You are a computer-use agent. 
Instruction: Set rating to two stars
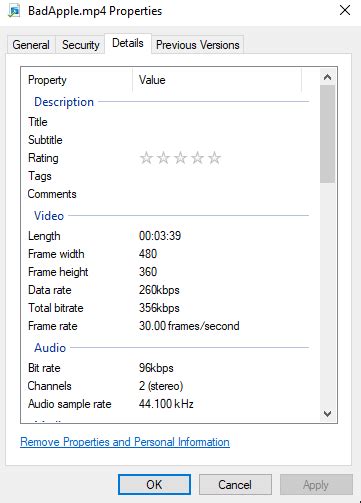pyautogui.click(x=163, y=158)
